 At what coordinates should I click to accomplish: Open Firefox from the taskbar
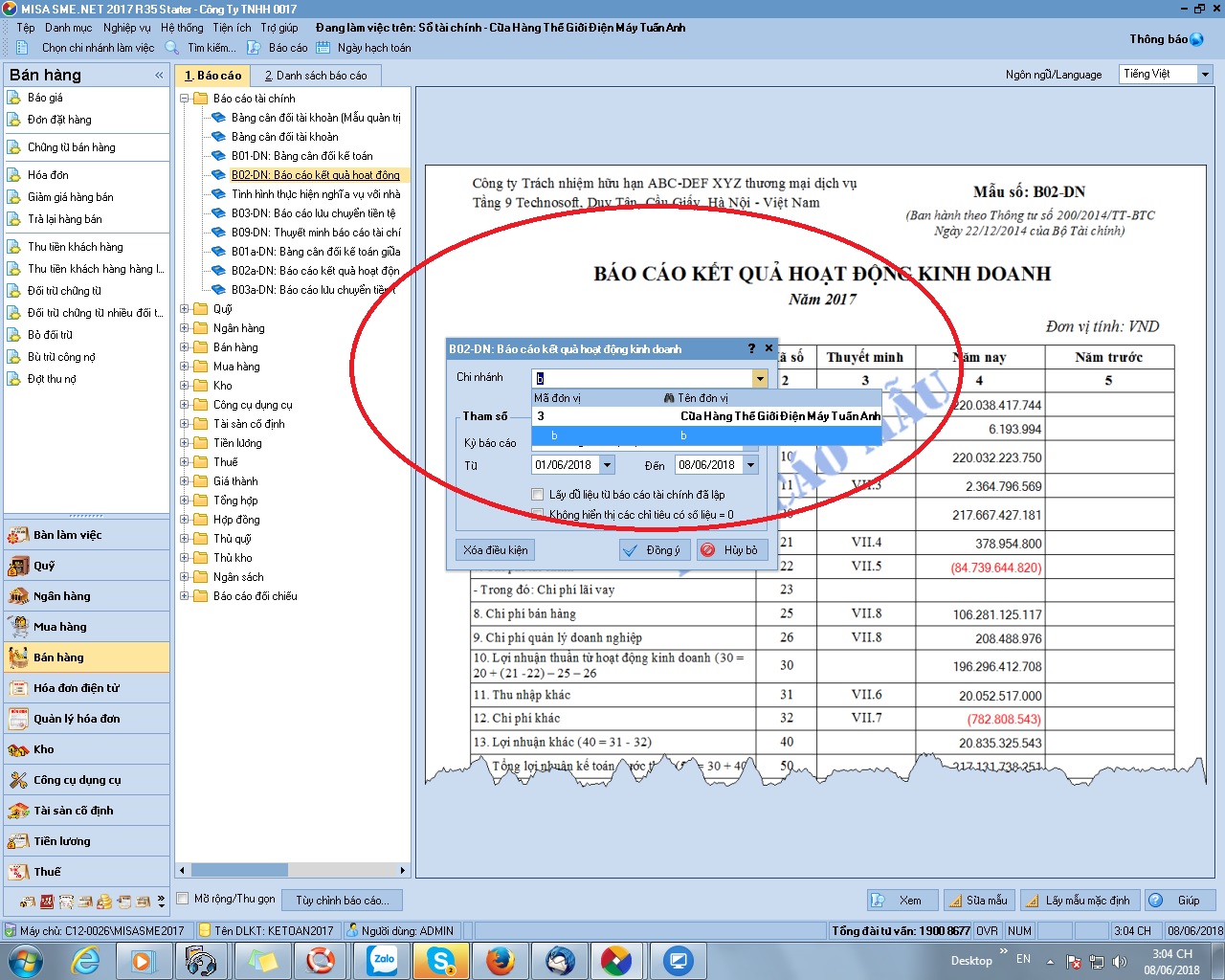pos(501,960)
